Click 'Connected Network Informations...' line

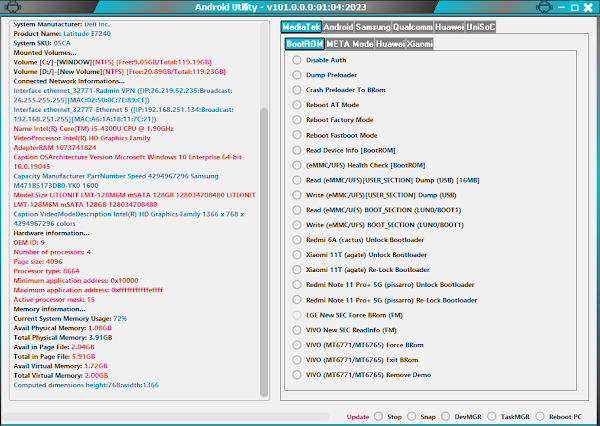point(69,81)
